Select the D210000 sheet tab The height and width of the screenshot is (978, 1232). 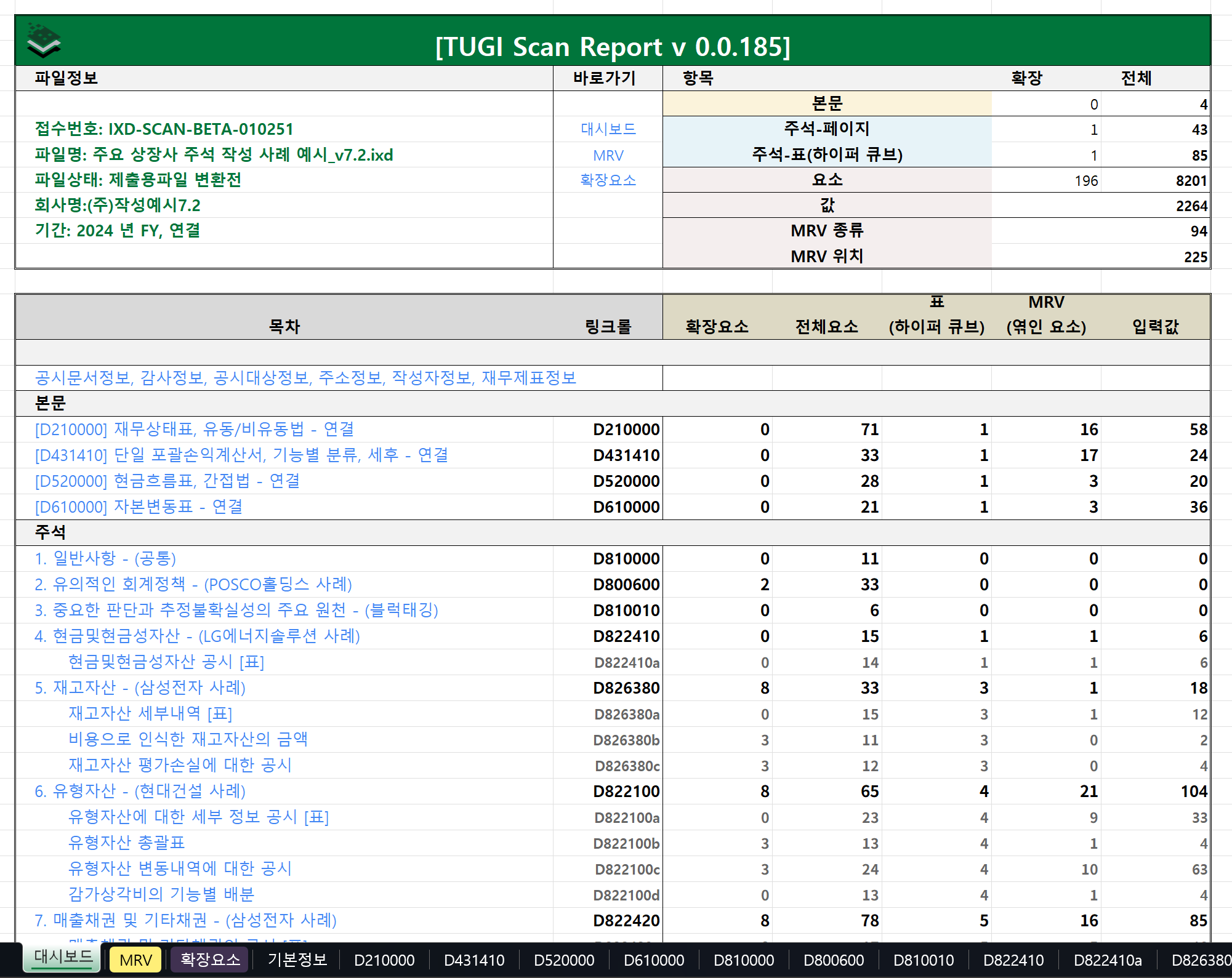[384, 960]
